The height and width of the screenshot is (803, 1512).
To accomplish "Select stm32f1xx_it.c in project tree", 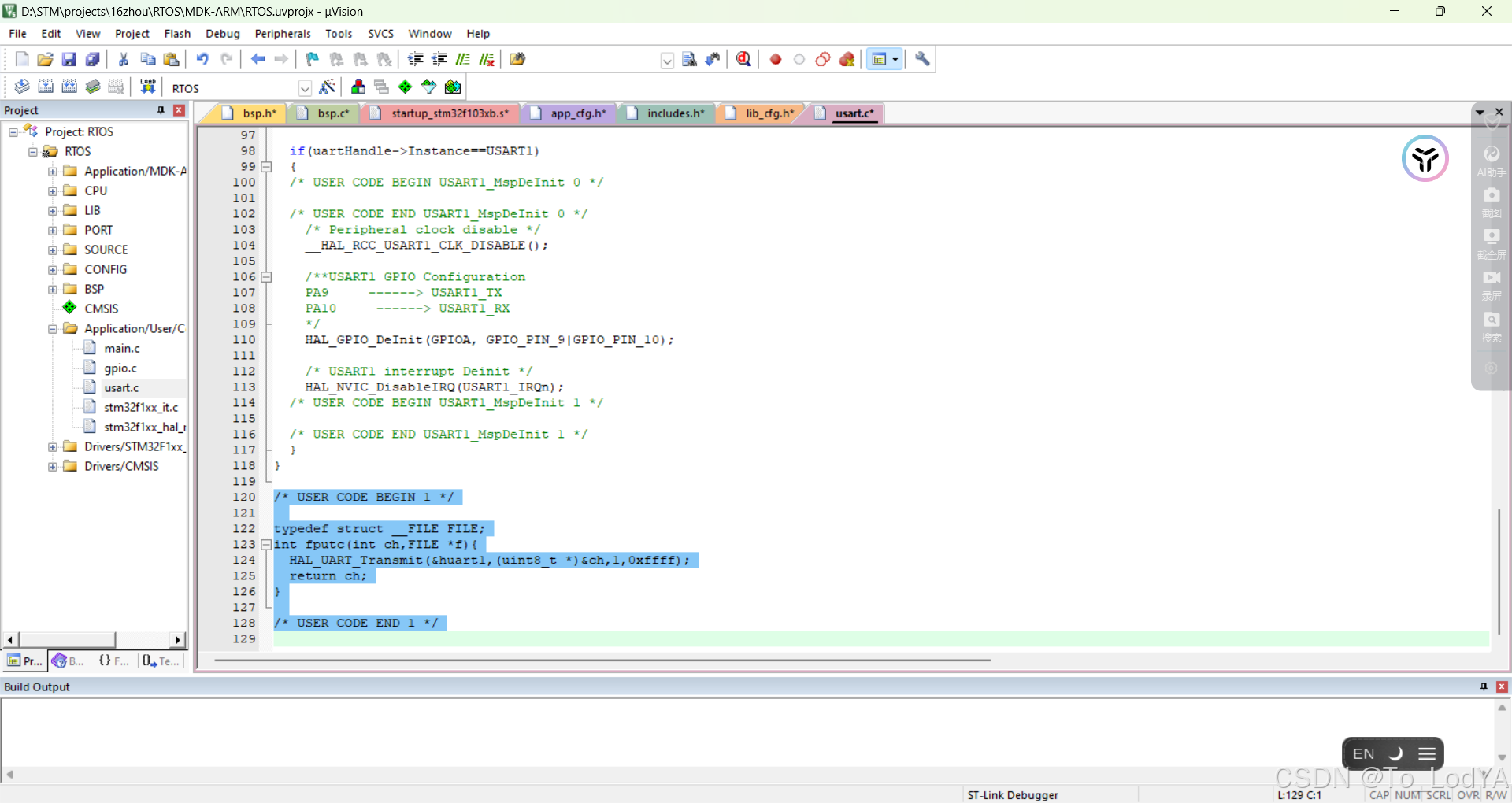I will click(x=141, y=408).
